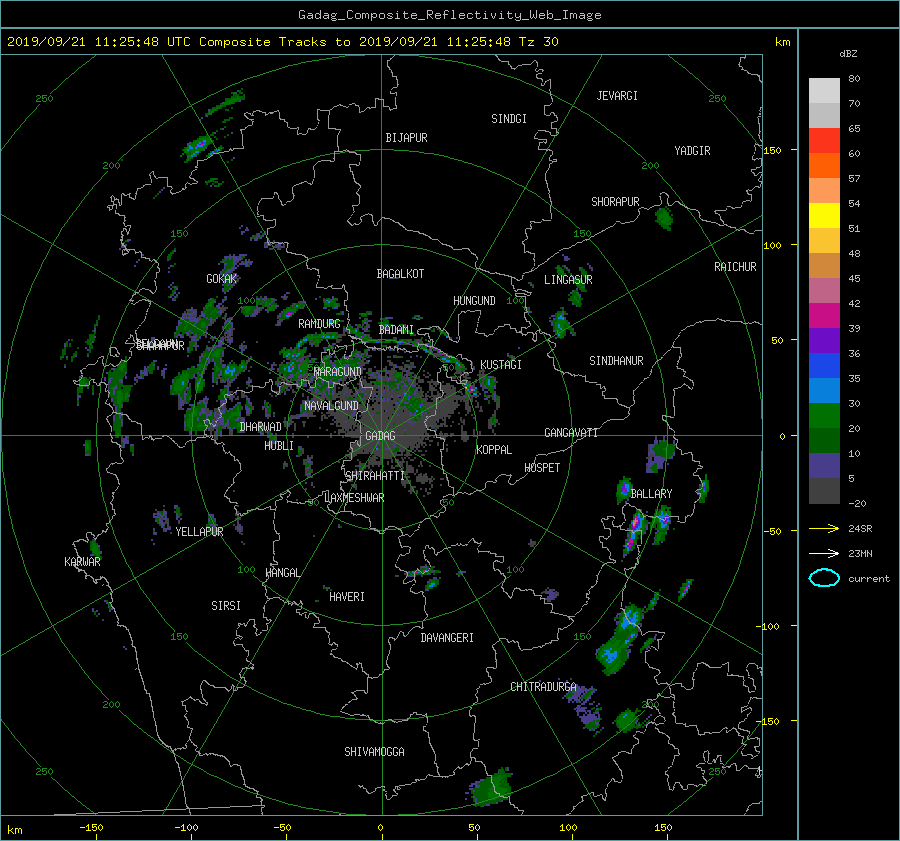Pick the light orange 54-57 dBZ swatch
The image size is (900, 841).
point(824,191)
